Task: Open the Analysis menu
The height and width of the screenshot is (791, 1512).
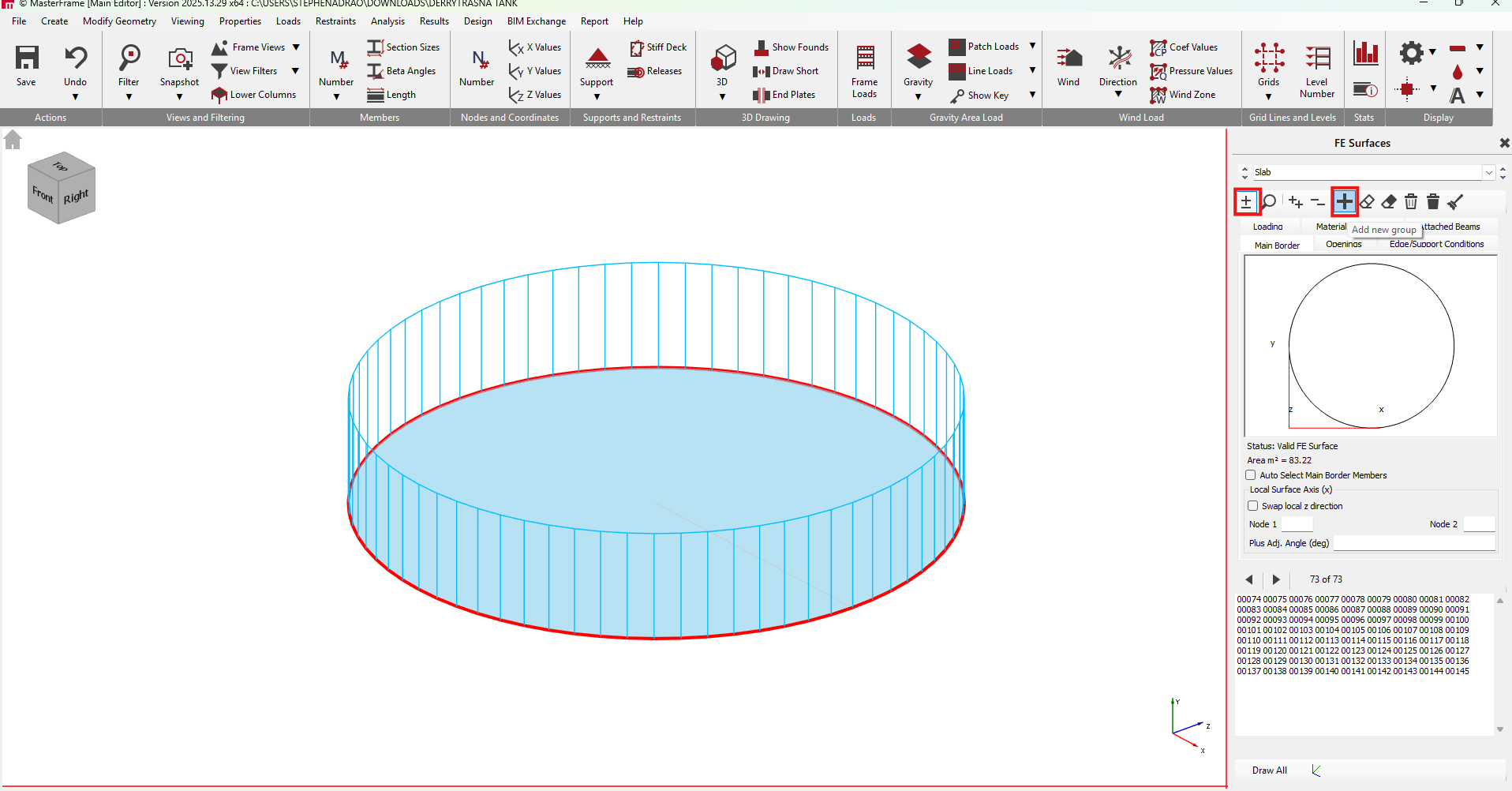Action: [x=387, y=21]
